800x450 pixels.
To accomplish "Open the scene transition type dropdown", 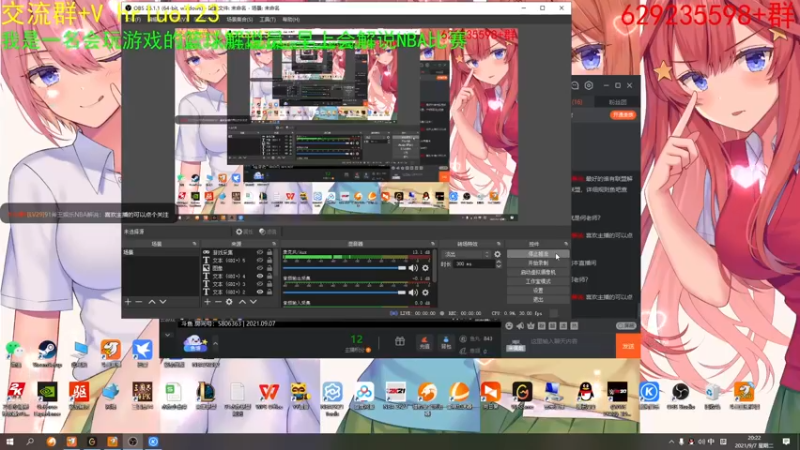I will click(466, 254).
